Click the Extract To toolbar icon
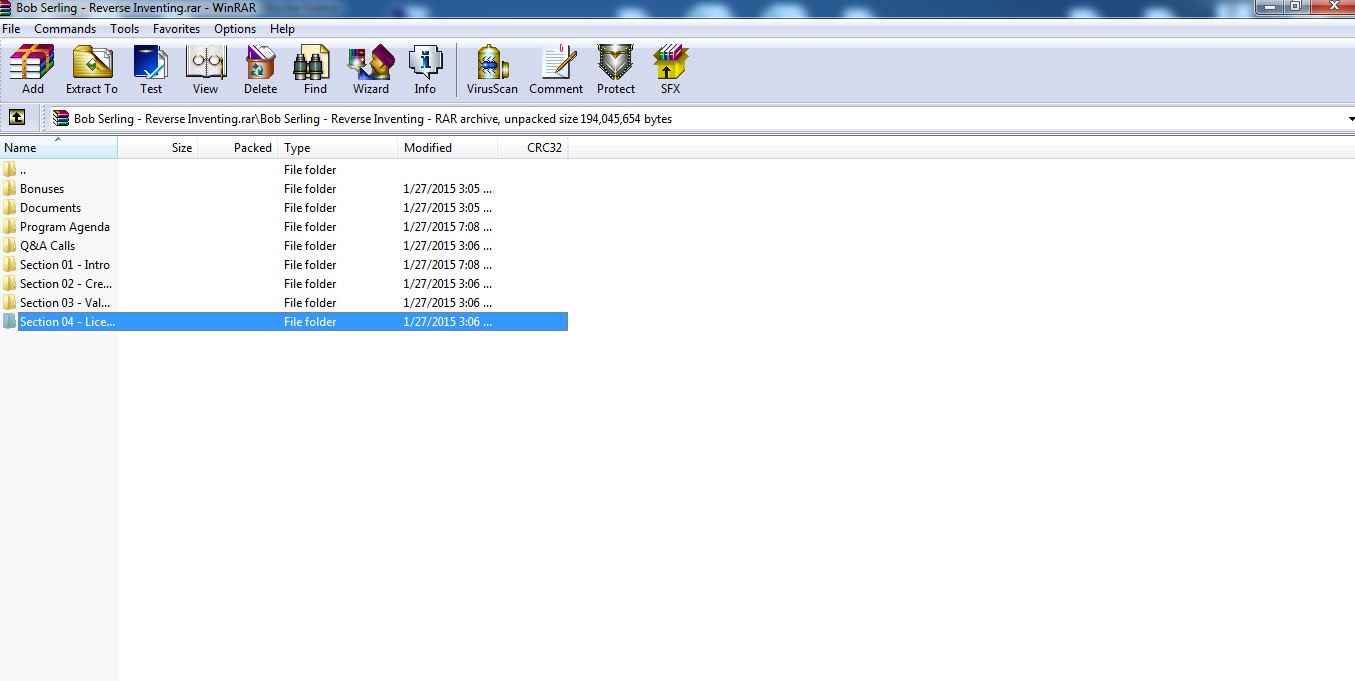 click(92, 70)
